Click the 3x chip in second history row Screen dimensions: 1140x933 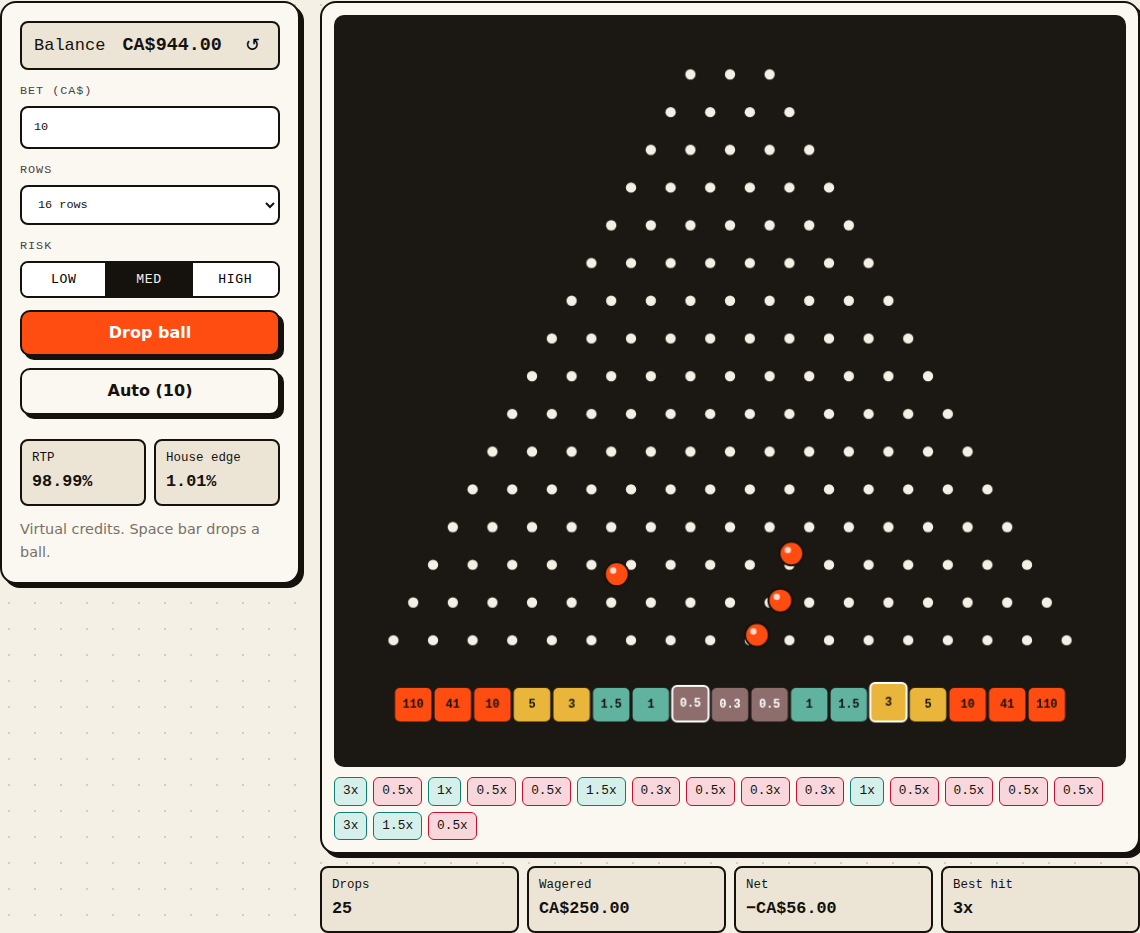(x=350, y=825)
